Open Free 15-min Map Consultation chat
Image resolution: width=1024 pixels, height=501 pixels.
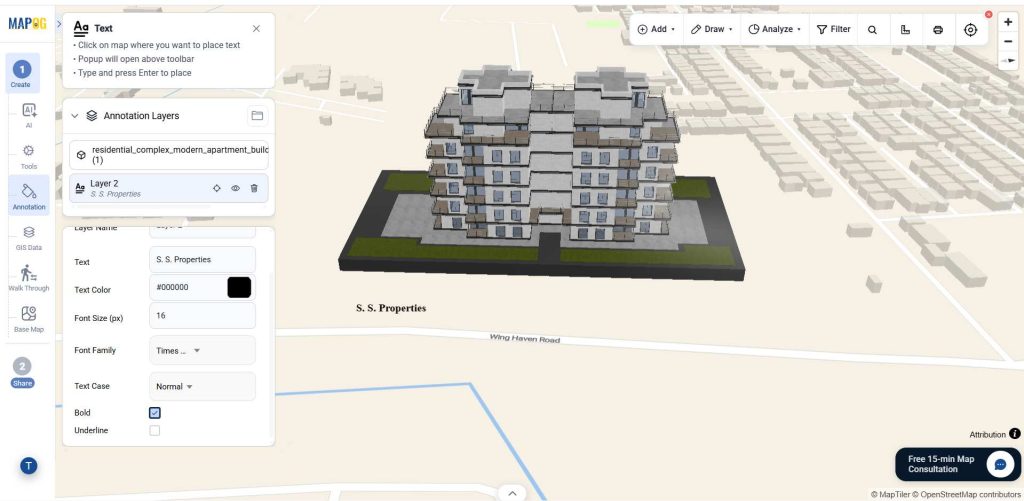click(x=957, y=464)
